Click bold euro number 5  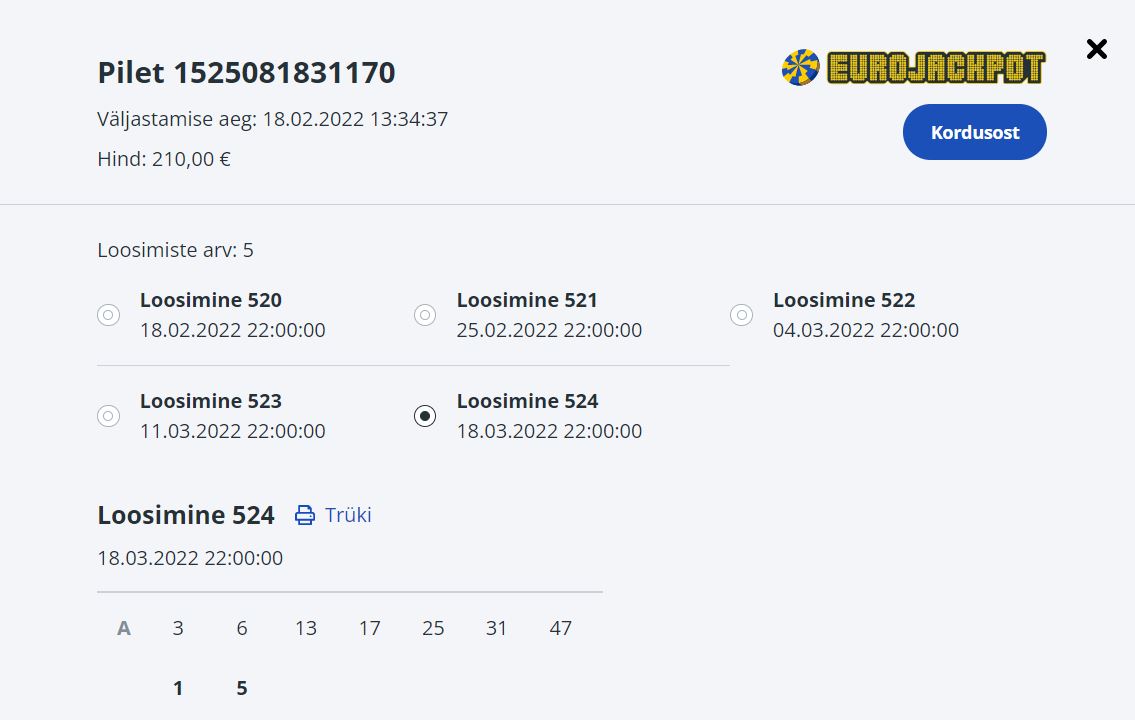242,688
